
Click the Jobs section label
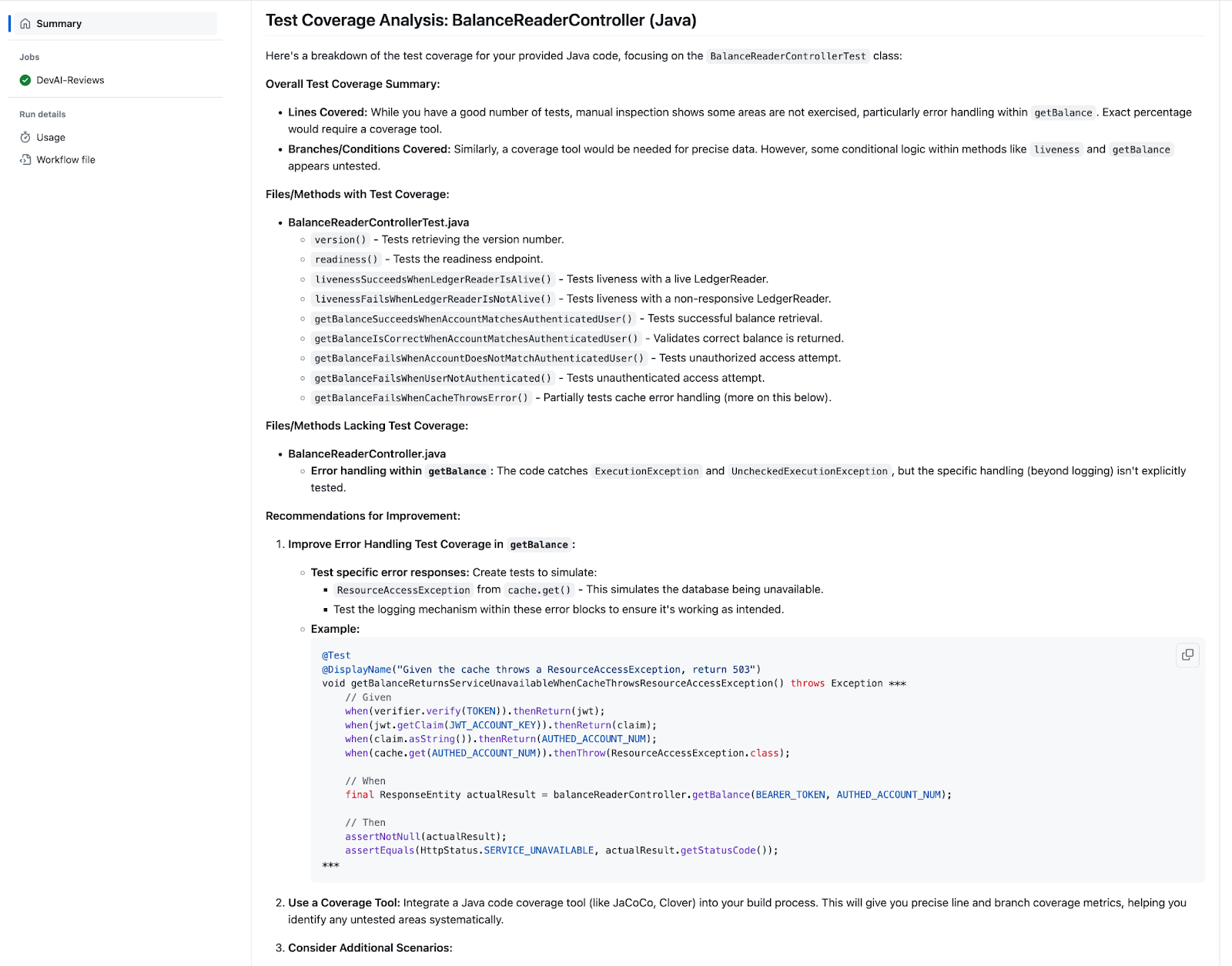29,57
